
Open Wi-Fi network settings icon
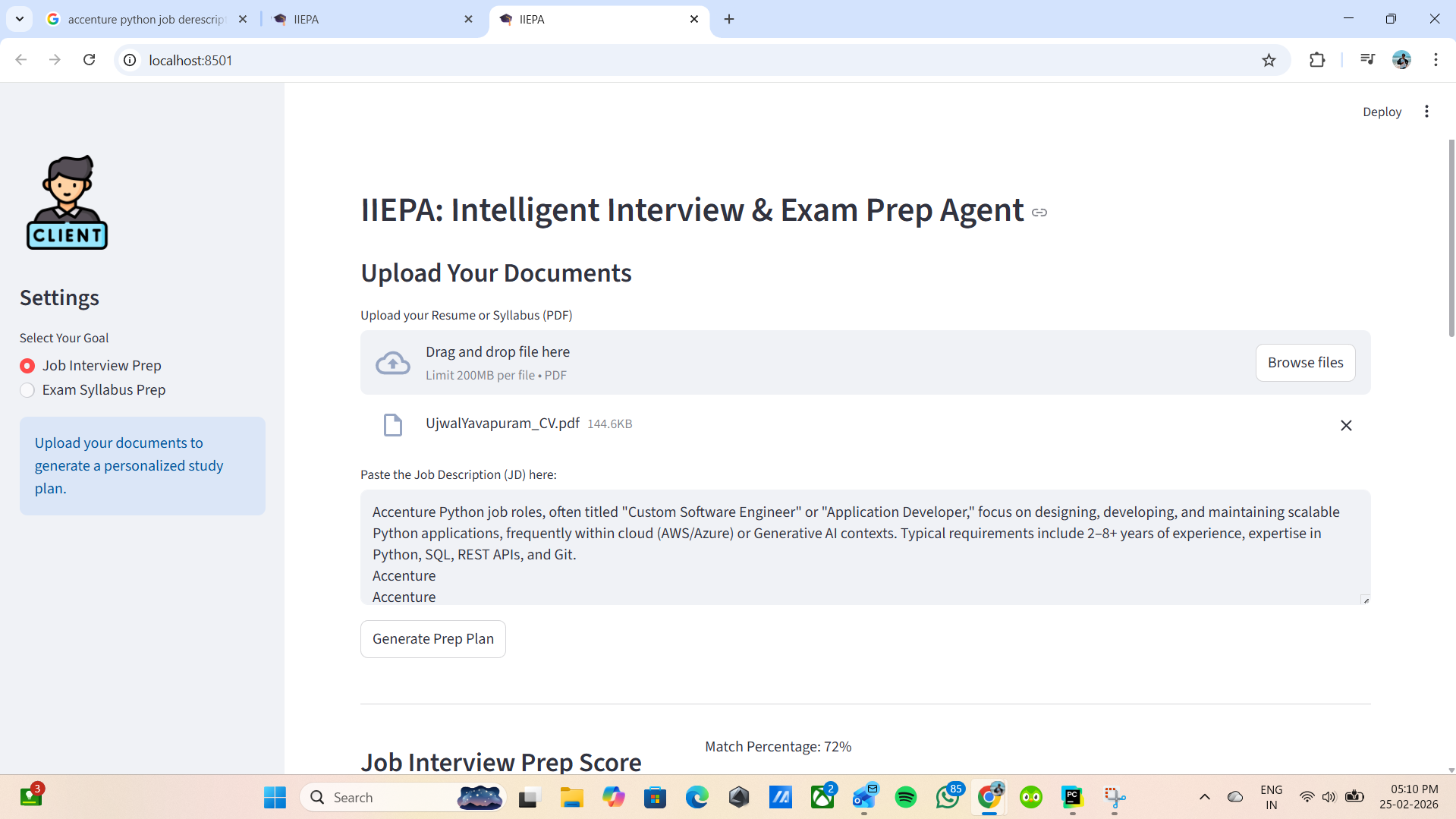[x=1307, y=797]
